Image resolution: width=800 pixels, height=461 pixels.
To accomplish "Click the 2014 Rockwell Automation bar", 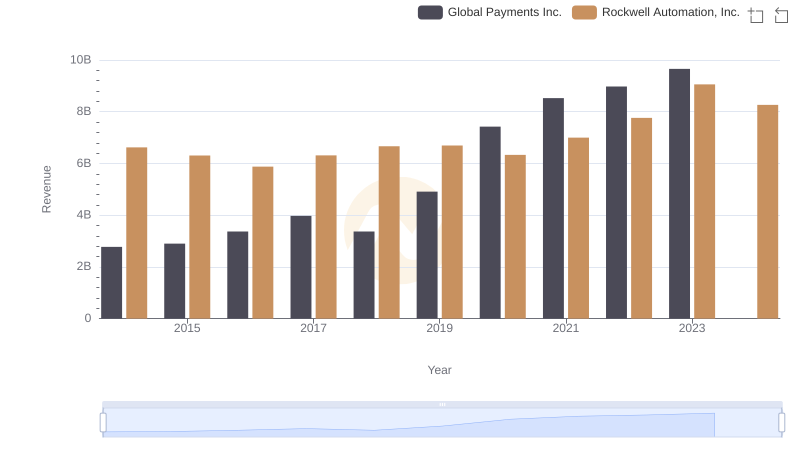I will coord(137,233).
